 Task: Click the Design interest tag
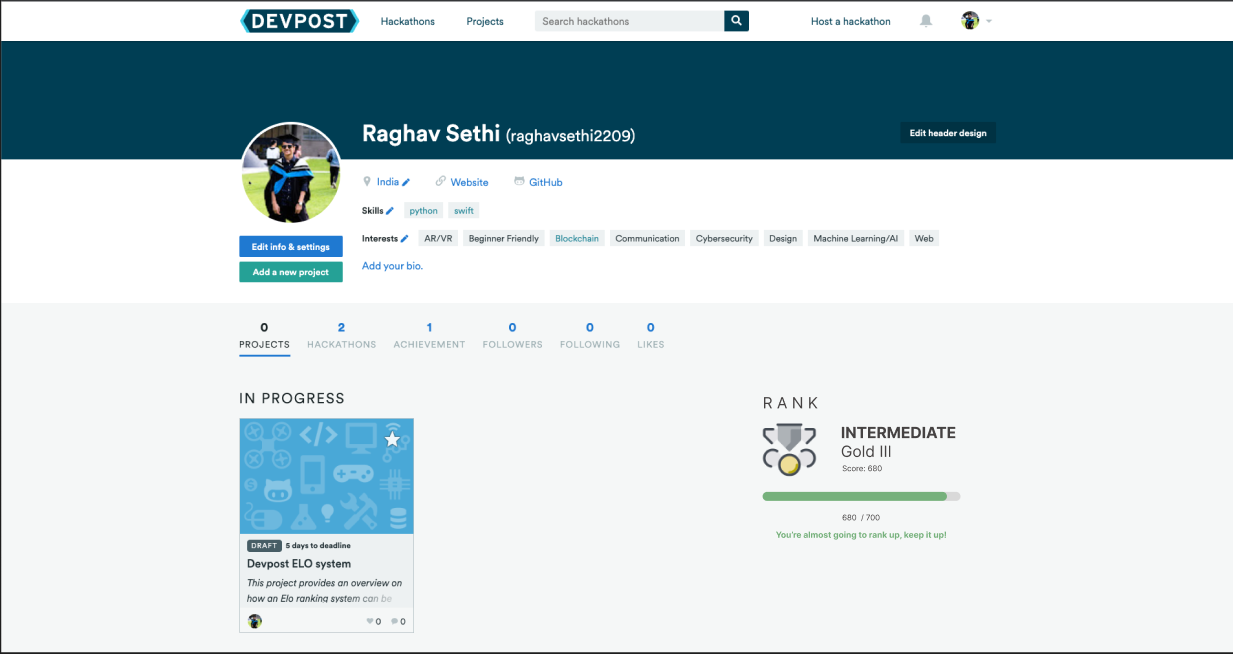click(783, 239)
